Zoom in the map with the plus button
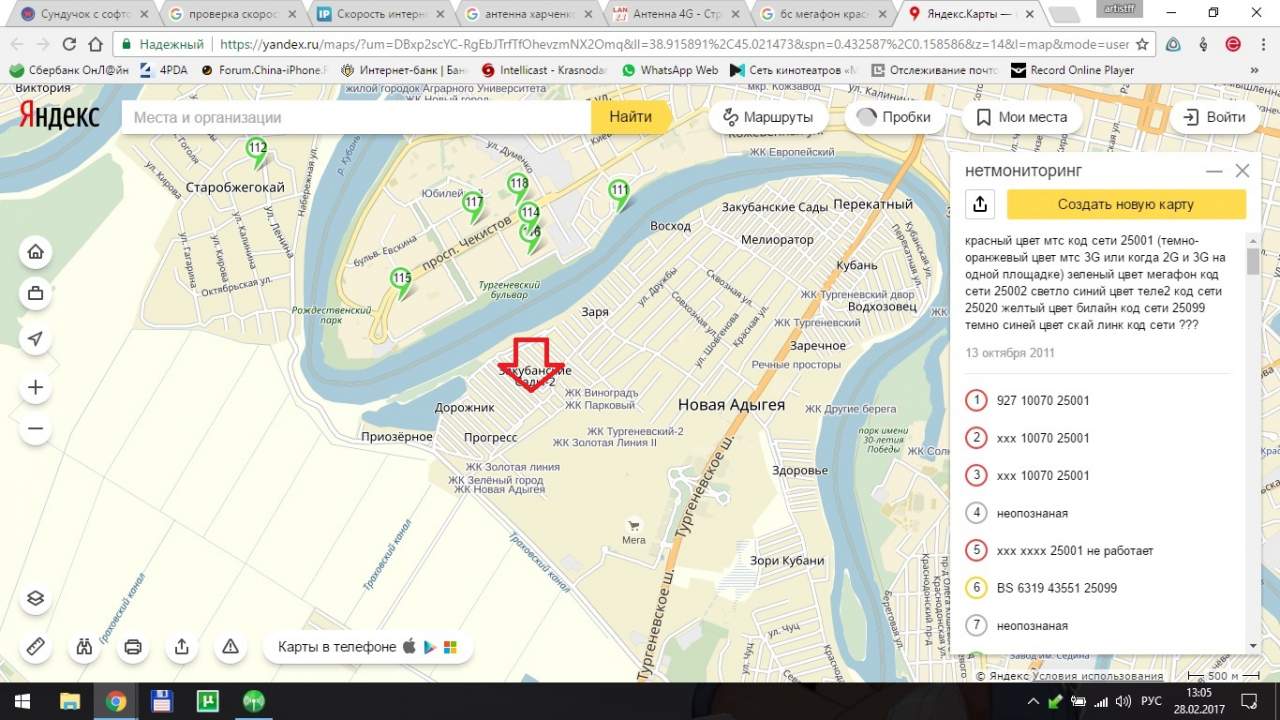Screen dimensions: 1280x720 tap(36, 387)
